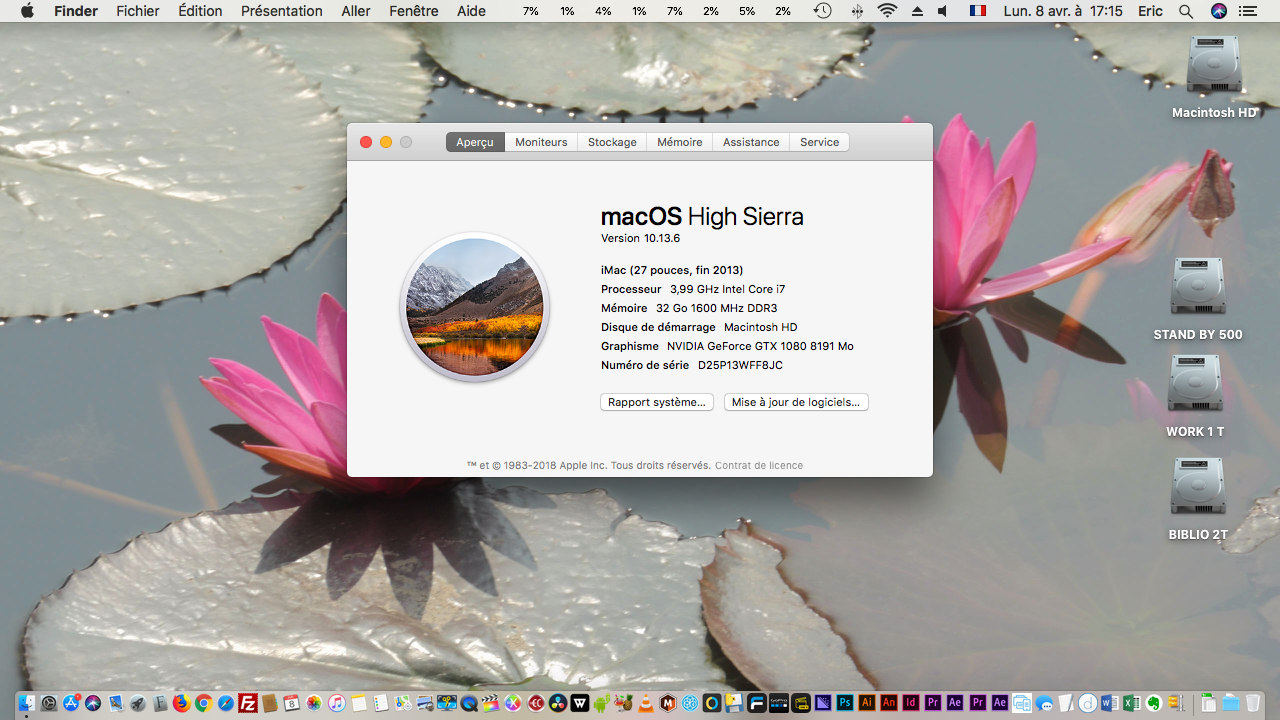The image size is (1280, 720).
Task: Click the iMac (27 pouces, fin 2013) text
Action: (672, 270)
